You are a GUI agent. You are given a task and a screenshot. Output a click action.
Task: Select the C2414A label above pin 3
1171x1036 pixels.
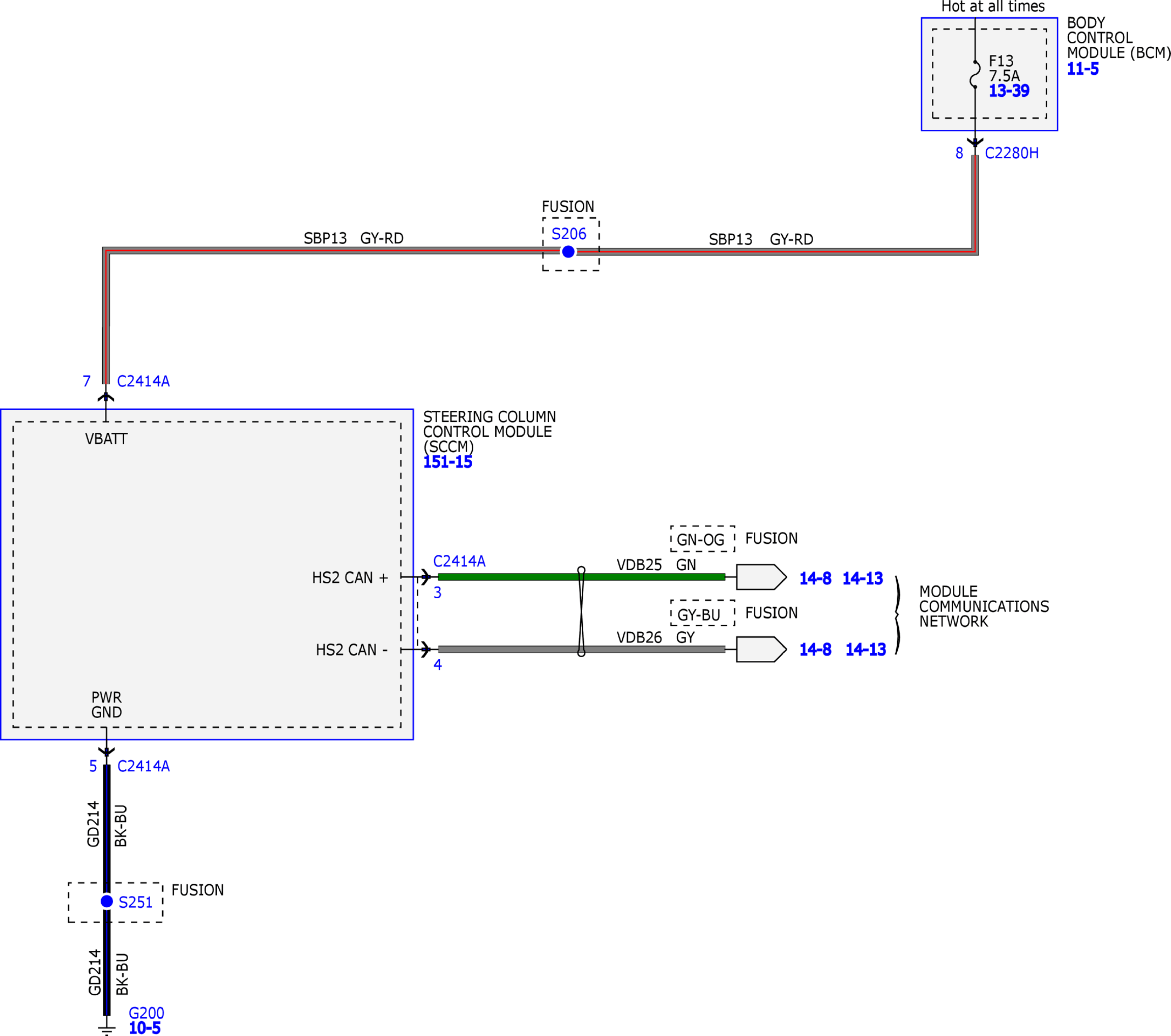pyautogui.click(x=459, y=561)
